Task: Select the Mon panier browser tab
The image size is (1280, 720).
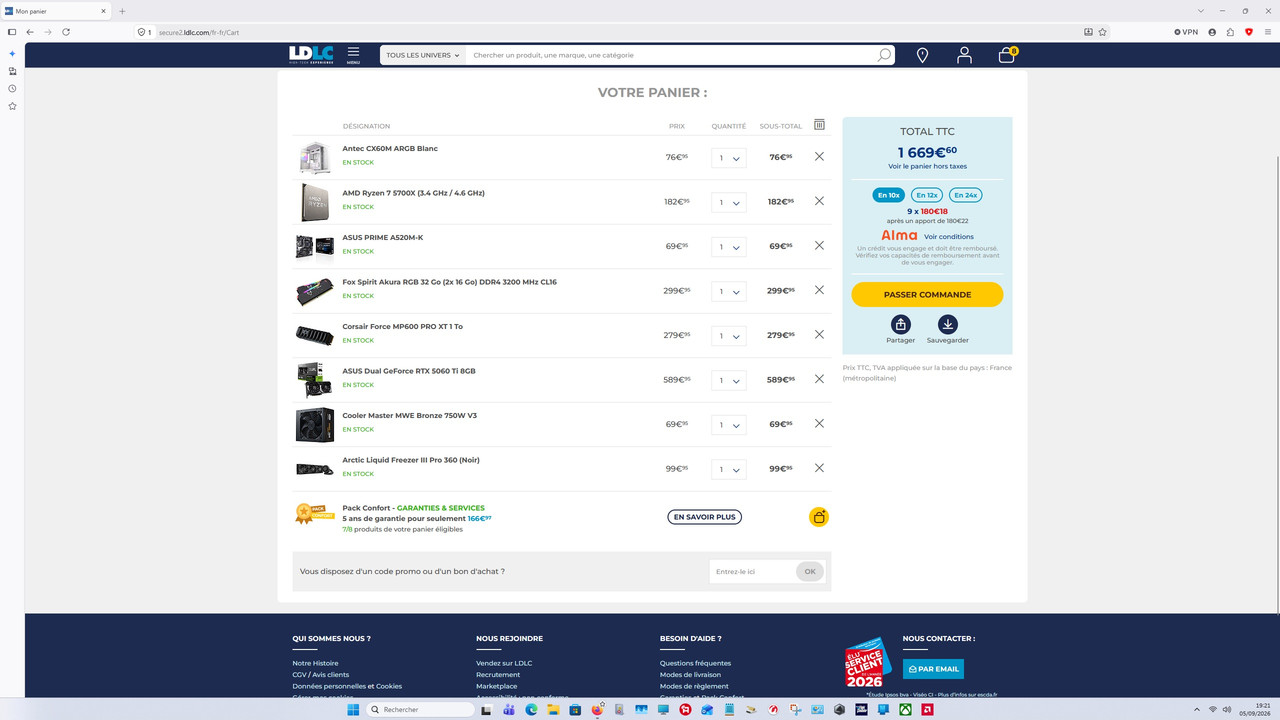Action: (x=56, y=11)
